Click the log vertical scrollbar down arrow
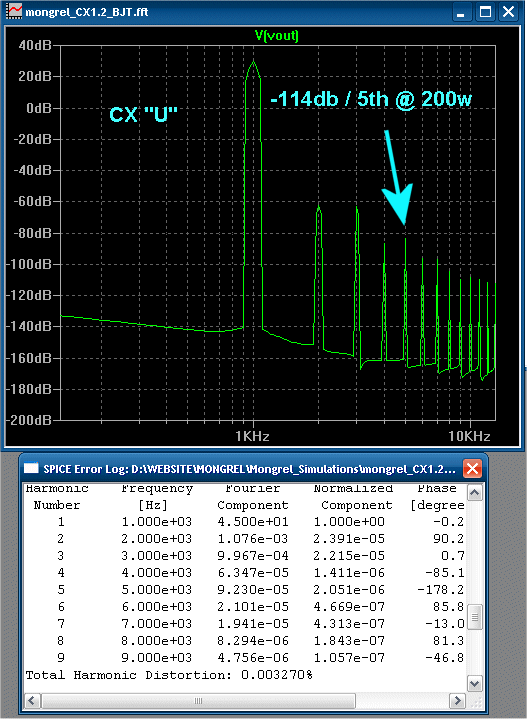 474,684
